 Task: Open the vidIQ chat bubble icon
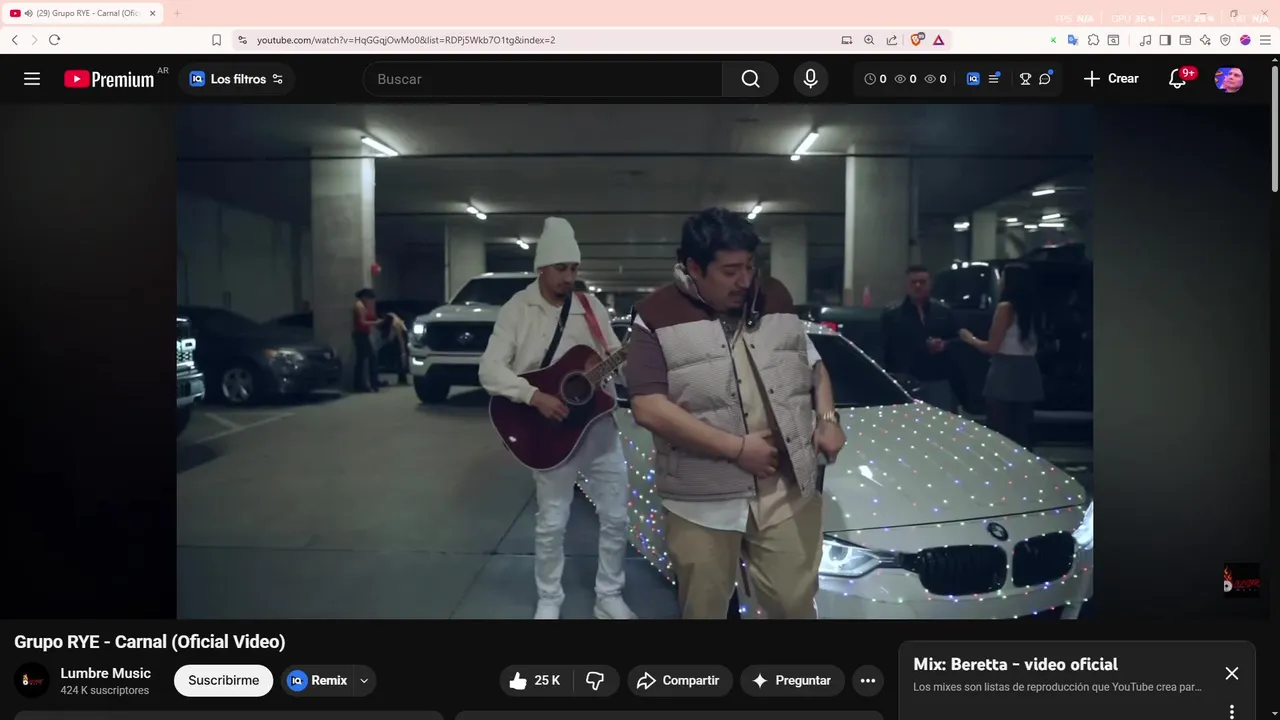[1045, 79]
